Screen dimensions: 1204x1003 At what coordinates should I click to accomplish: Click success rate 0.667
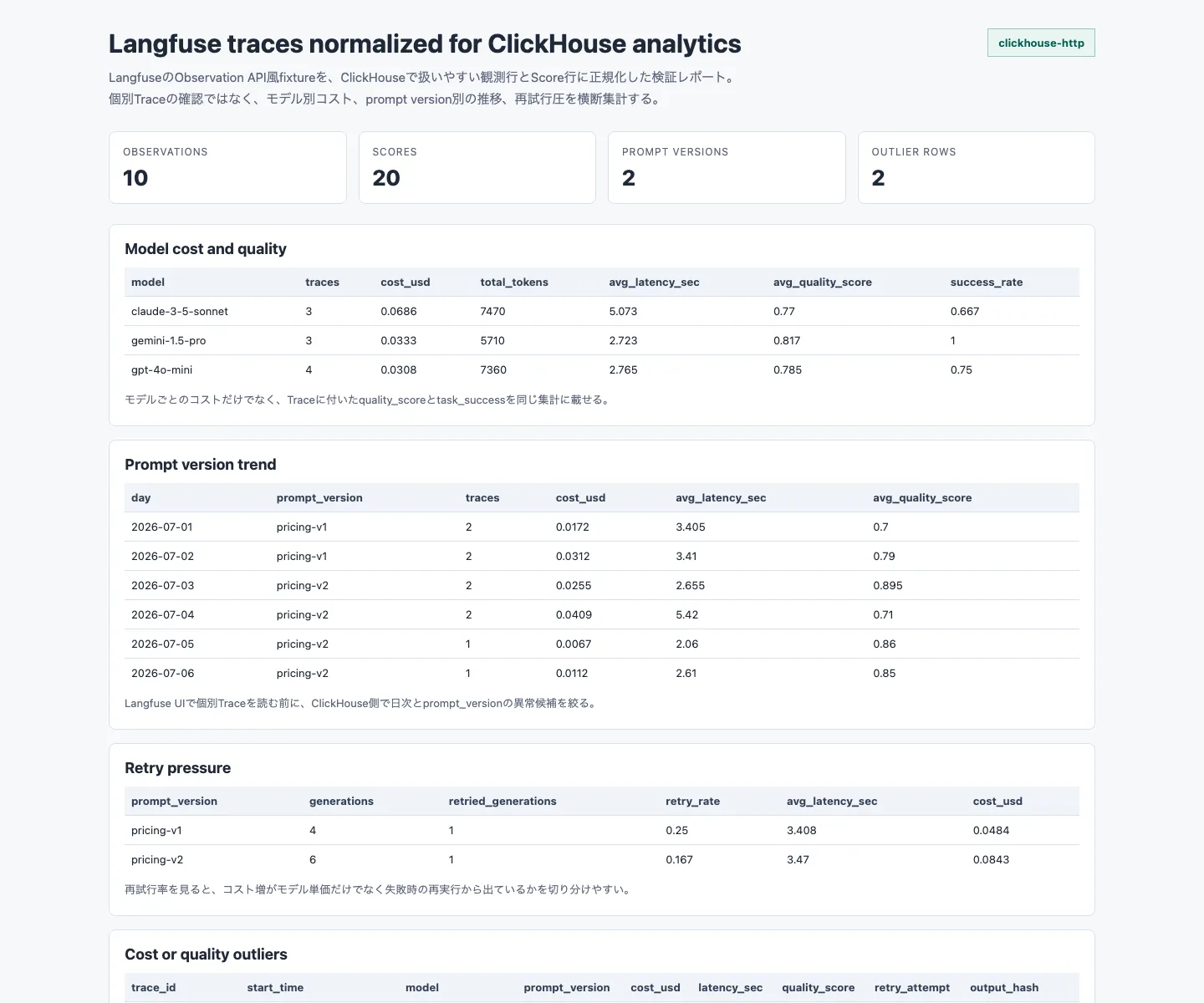[x=965, y=312]
